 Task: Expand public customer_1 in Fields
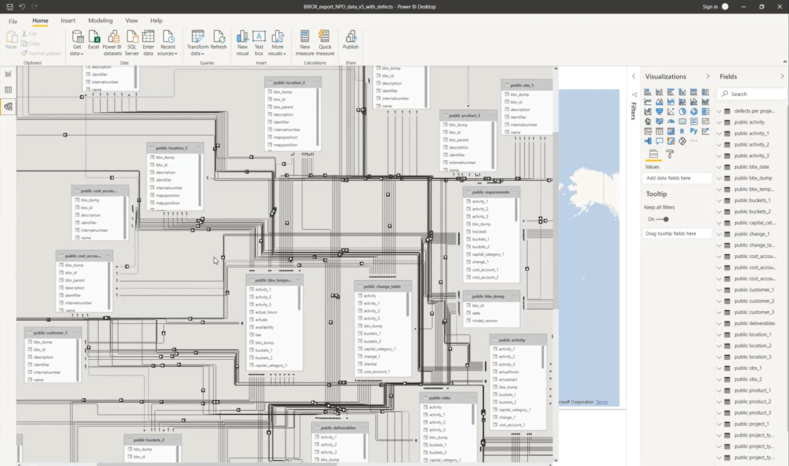click(x=719, y=290)
